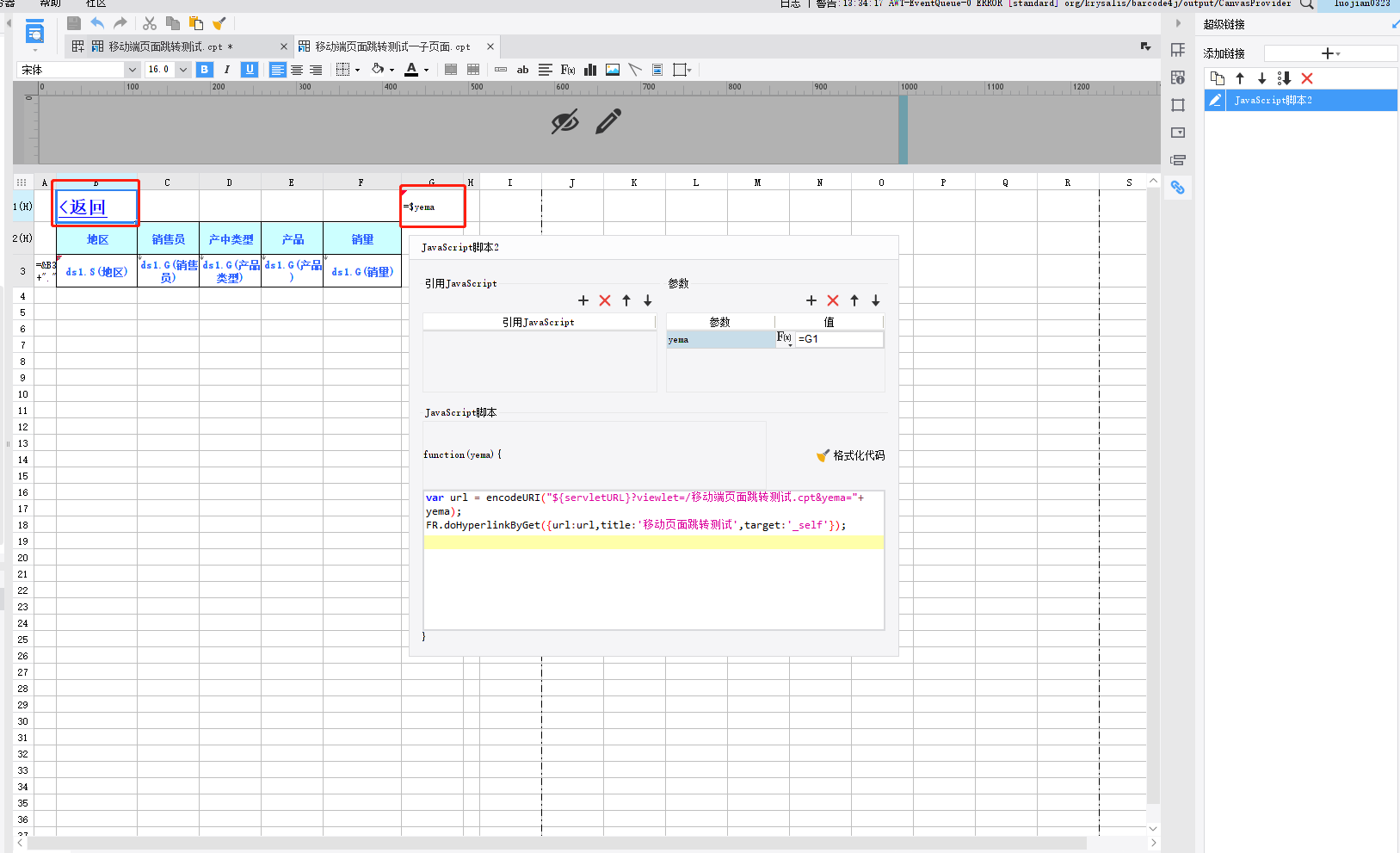1400x853 pixels.
Task: Open the conditional attributes panel in the right sidebar
Action: pyautogui.click(x=1178, y=160)
